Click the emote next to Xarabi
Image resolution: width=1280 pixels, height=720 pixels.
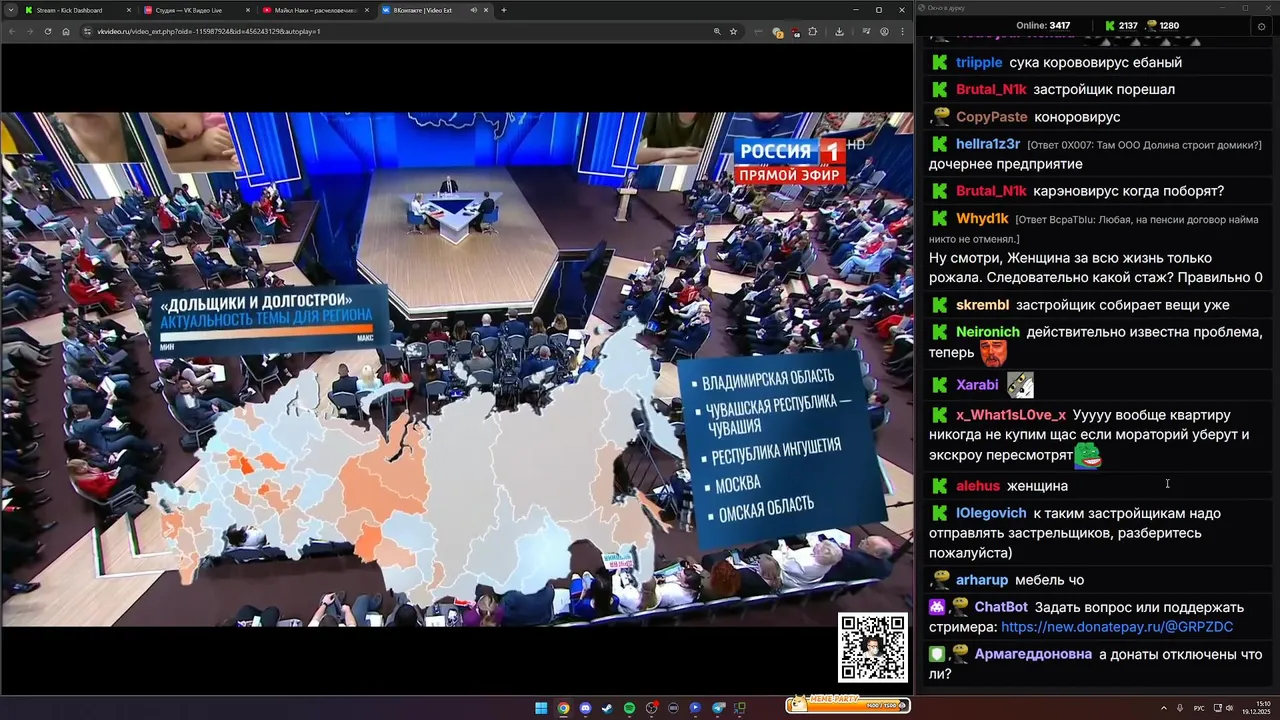(1020, 384)
